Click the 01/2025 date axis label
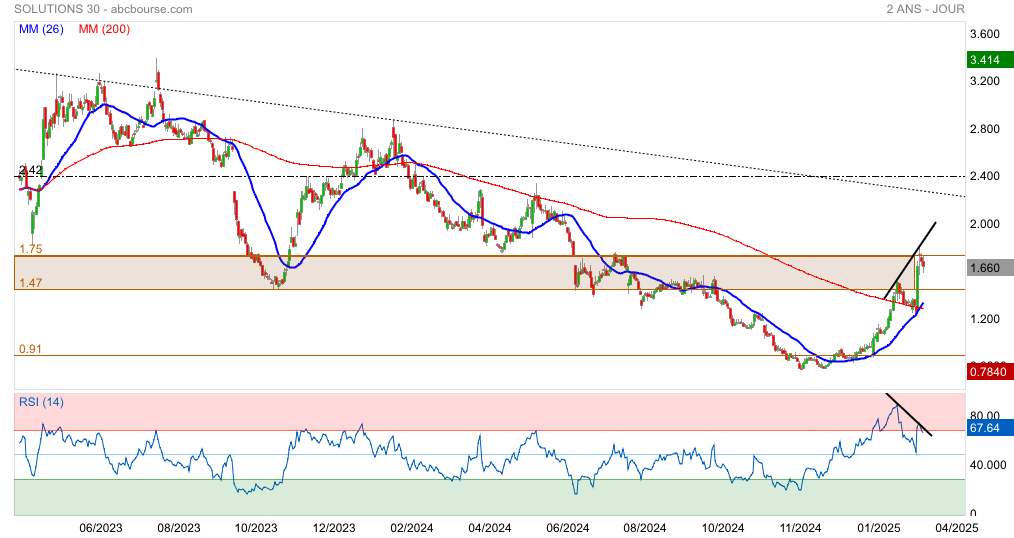 tap(878, 528)
